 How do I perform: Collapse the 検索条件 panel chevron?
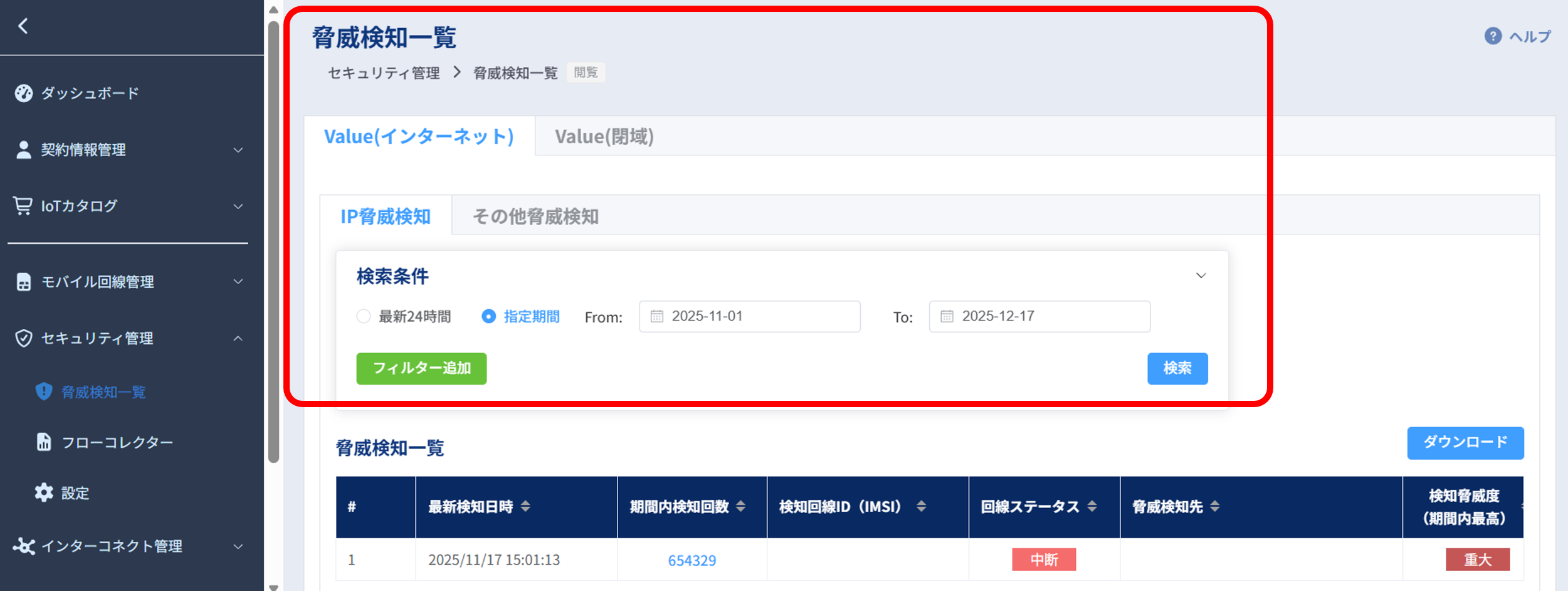click(1201, 276)
